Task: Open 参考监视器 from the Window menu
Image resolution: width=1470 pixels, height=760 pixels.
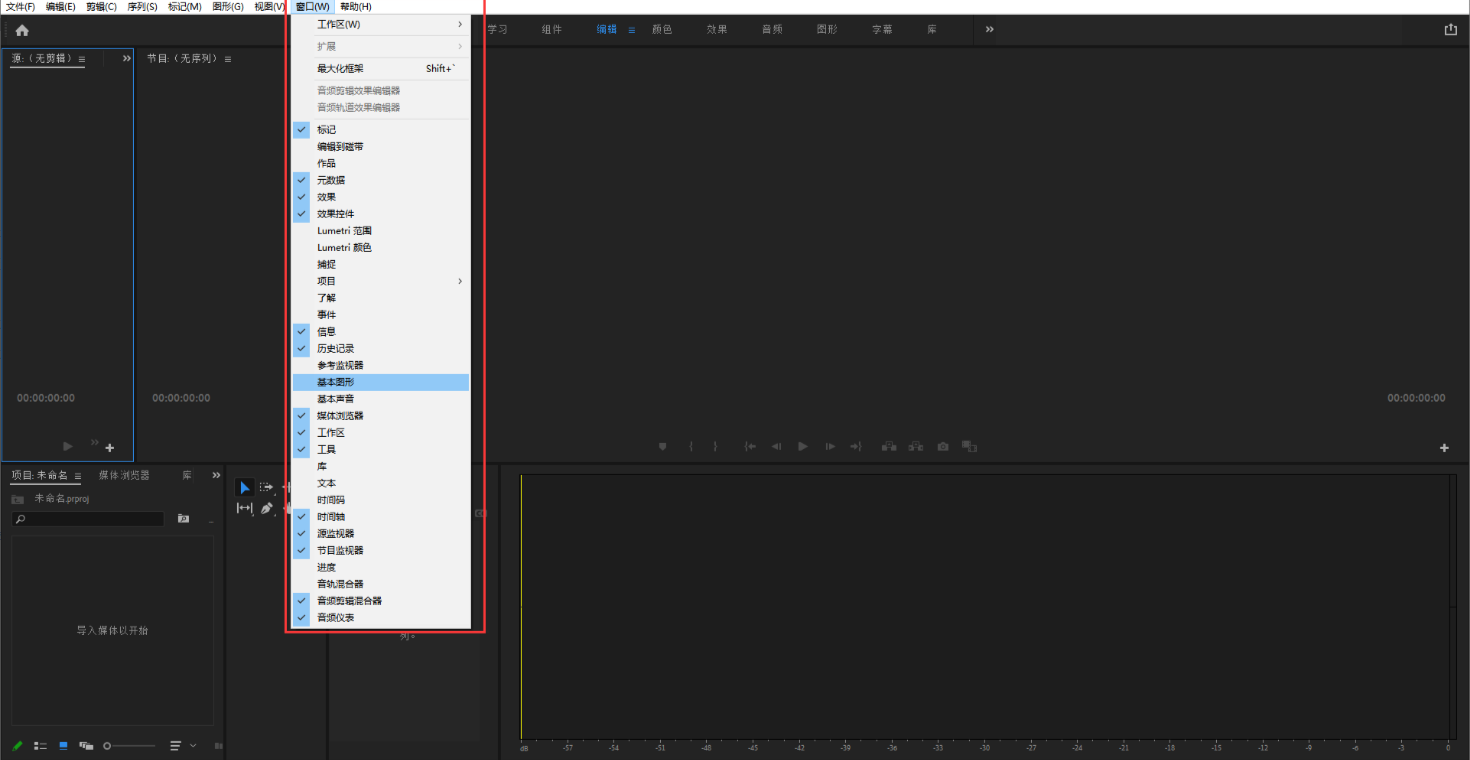Action: click(x=380, y=365)
